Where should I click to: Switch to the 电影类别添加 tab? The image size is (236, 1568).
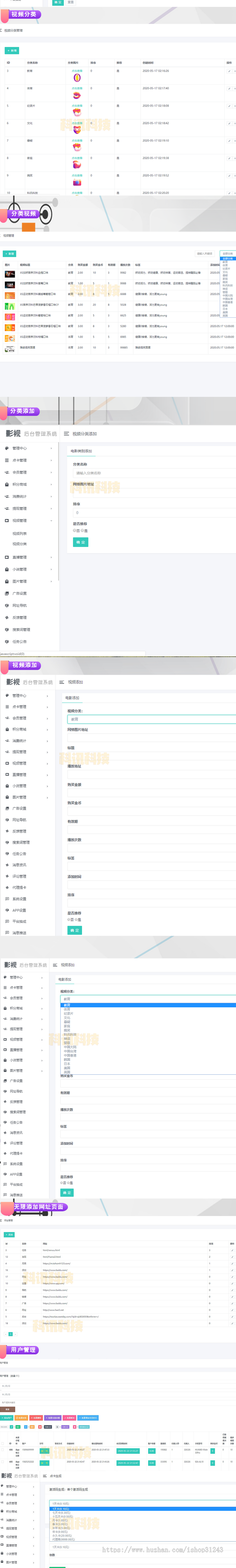(x=81, y=451)
